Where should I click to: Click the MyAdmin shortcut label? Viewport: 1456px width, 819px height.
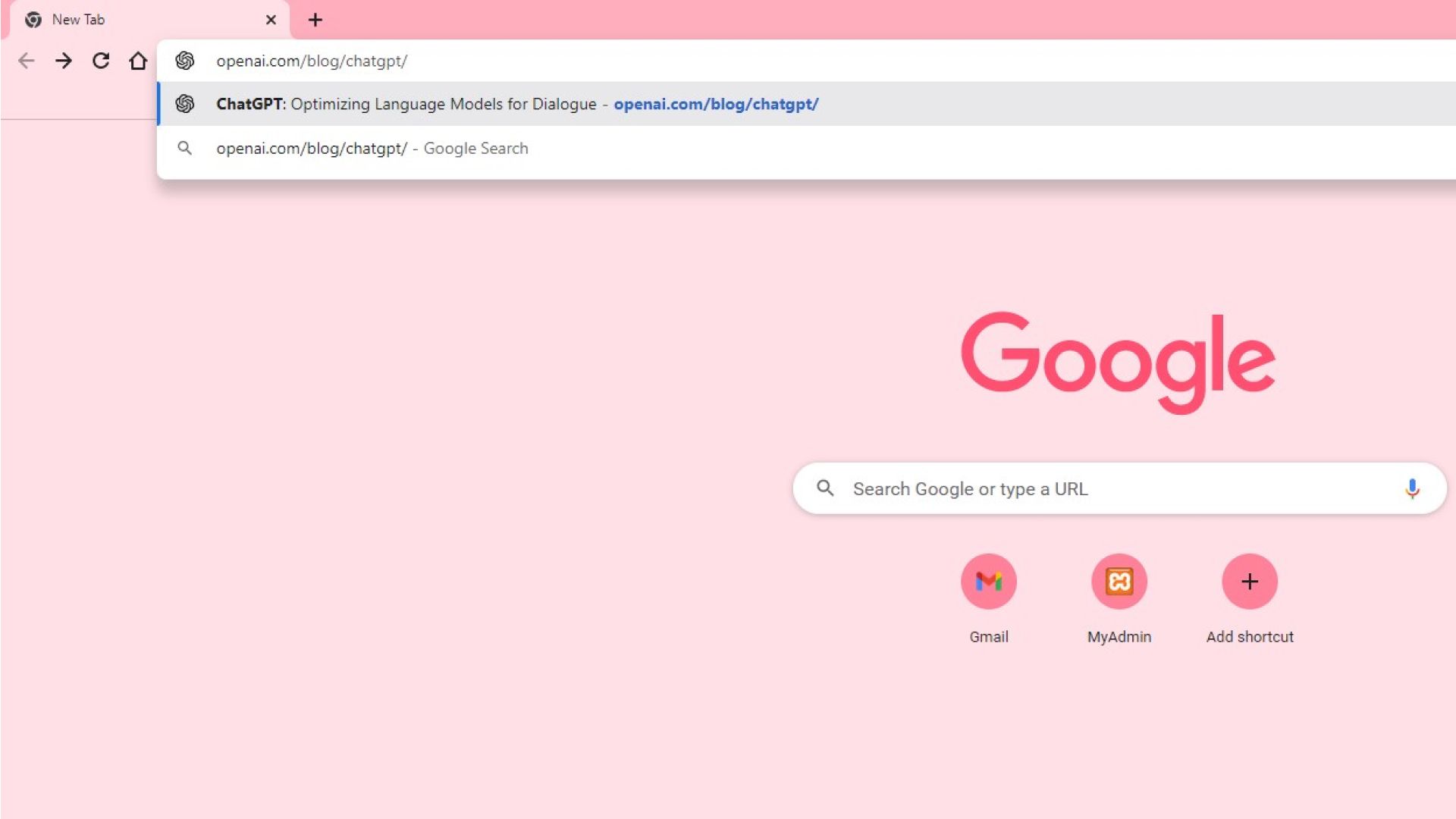click(1119, 637)
